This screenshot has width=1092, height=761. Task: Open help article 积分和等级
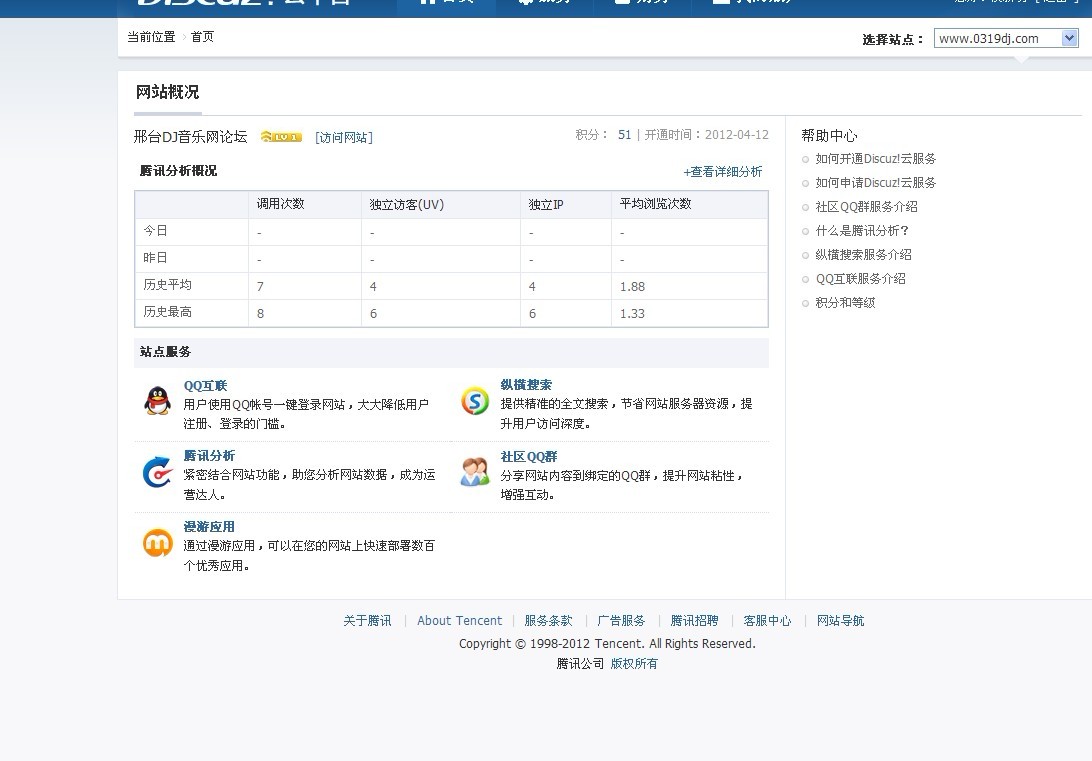845,303
